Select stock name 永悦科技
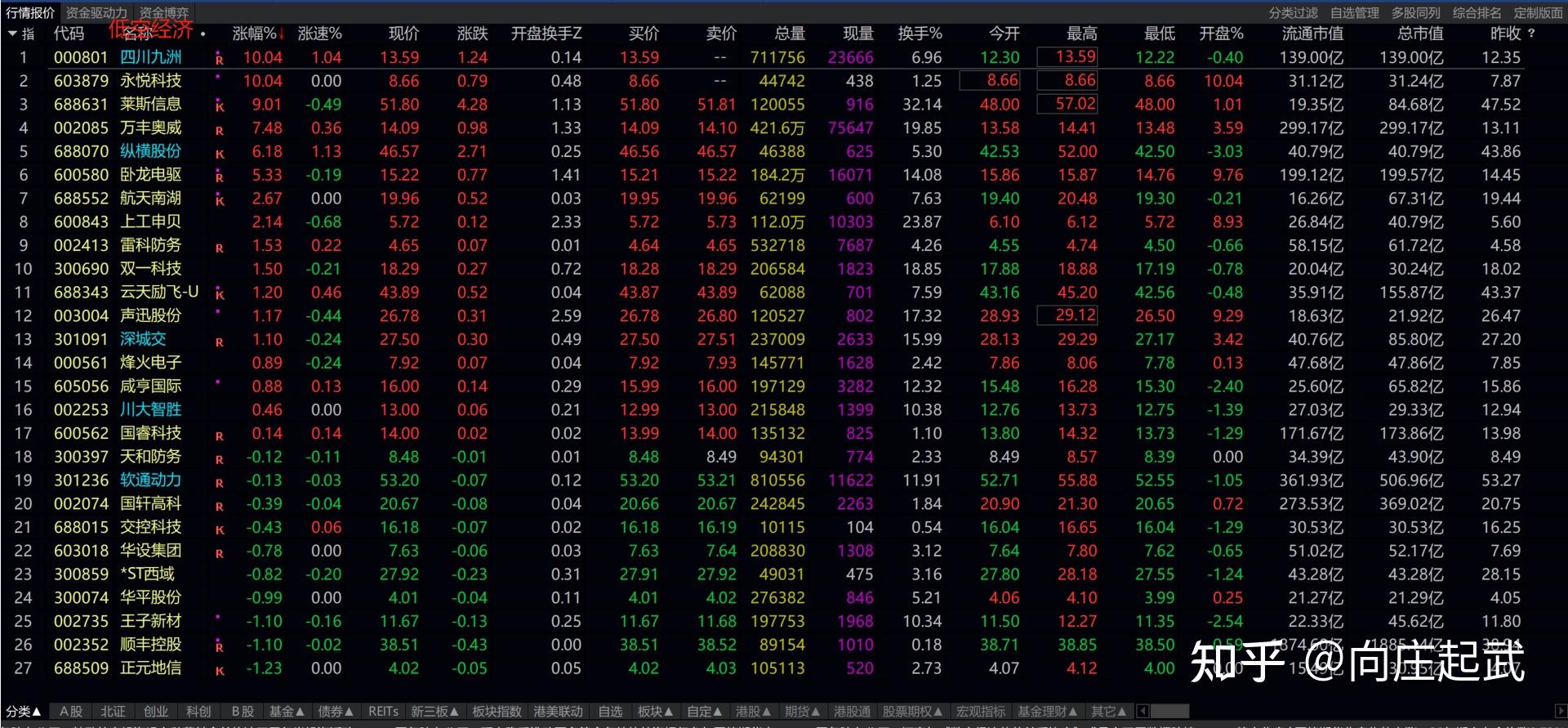This screenshot has width=1568, height=728. pos(151,81)
